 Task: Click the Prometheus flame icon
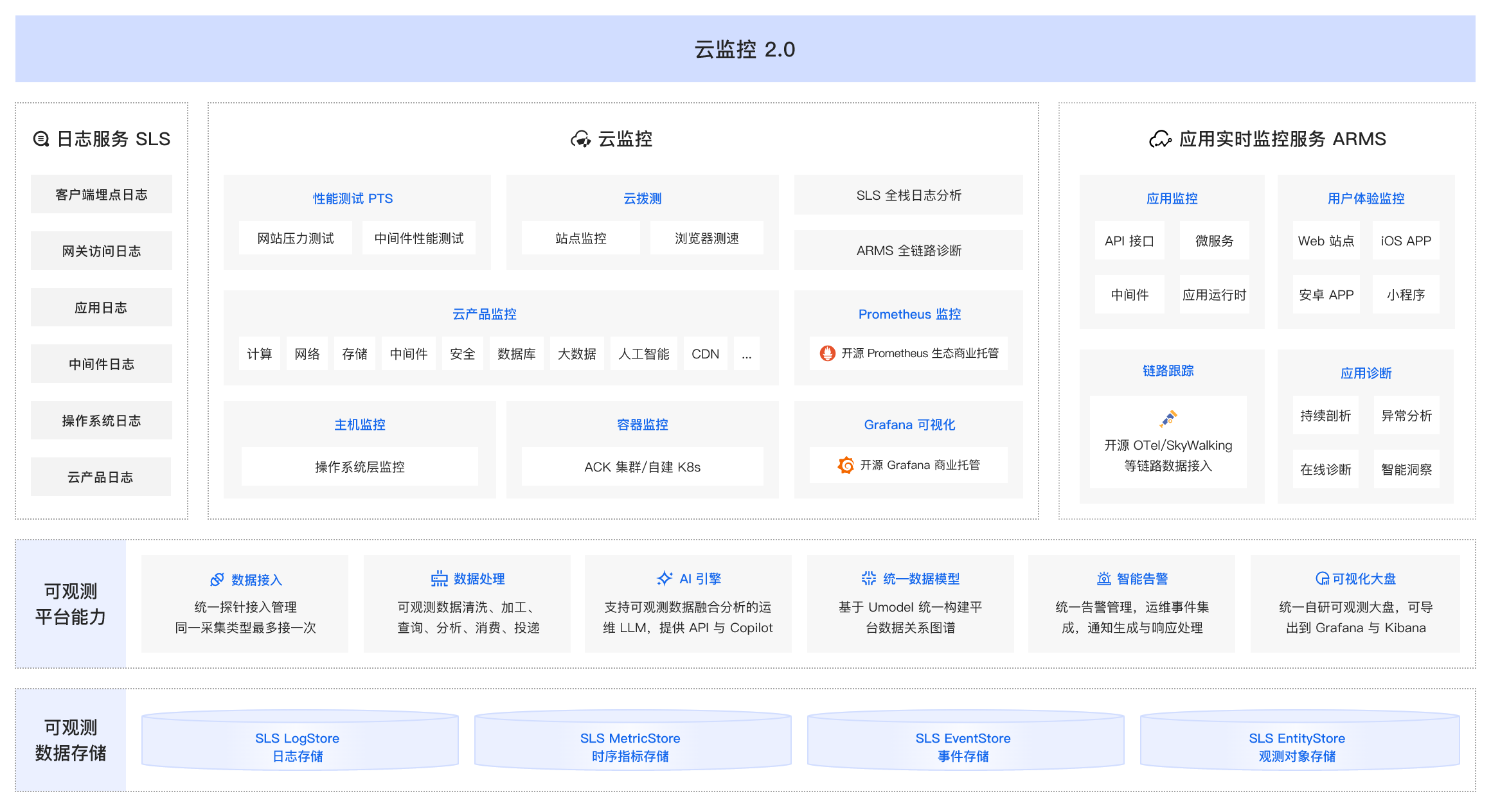coord(828,353)
